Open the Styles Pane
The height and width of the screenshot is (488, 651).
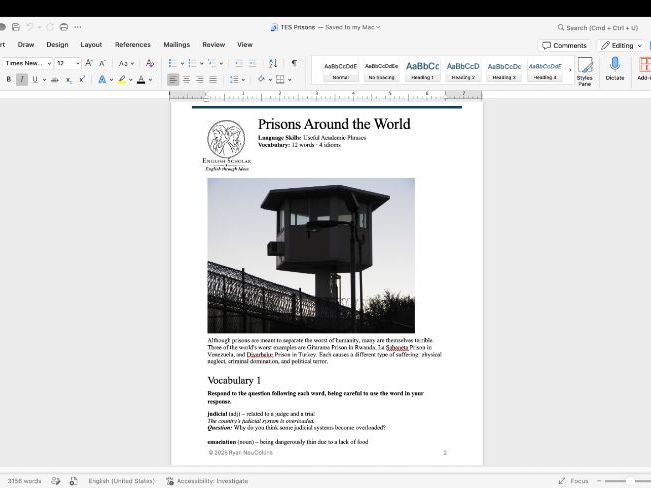pos(585,71)
